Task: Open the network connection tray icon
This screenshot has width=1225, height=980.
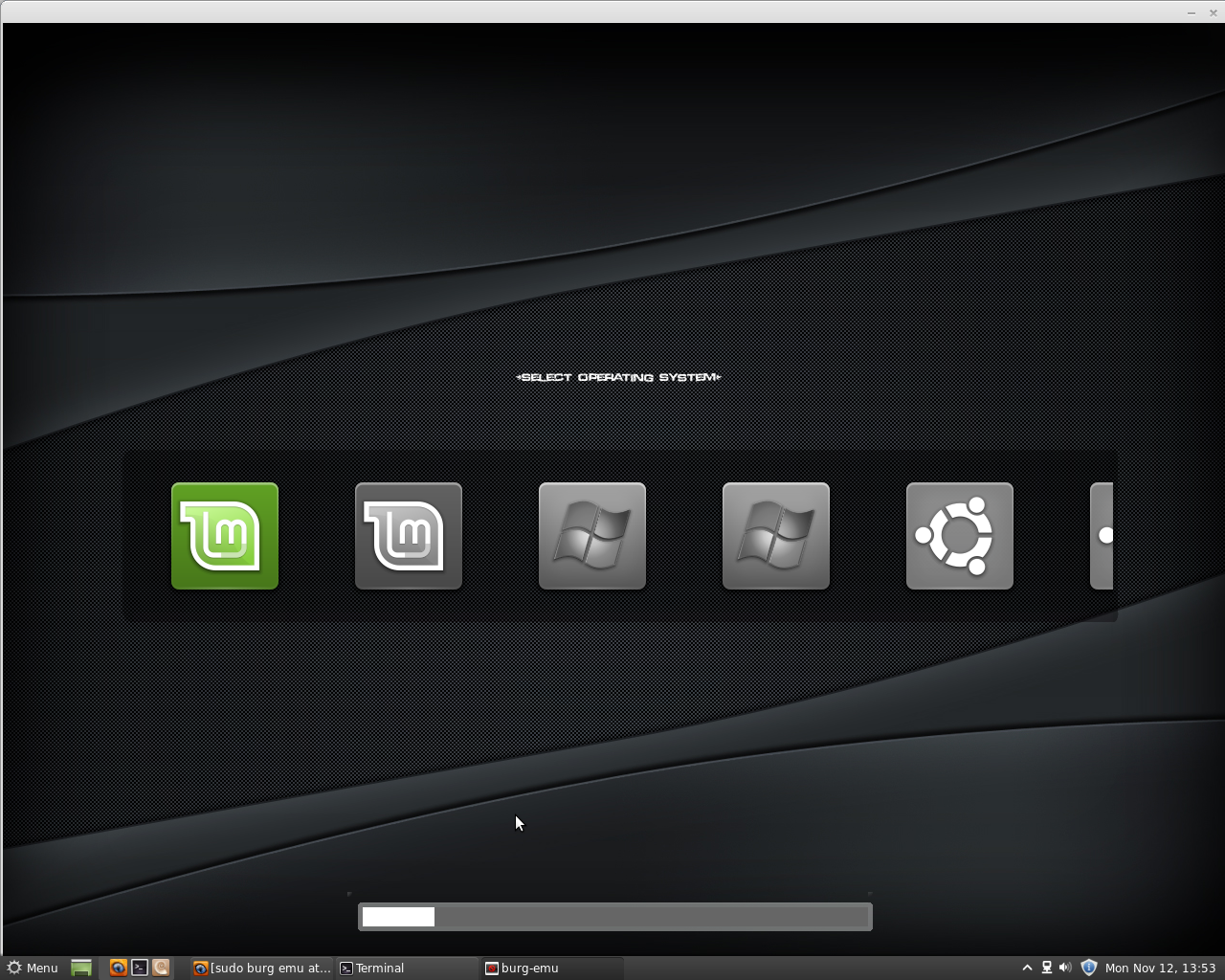Action: pos(1047,968)
